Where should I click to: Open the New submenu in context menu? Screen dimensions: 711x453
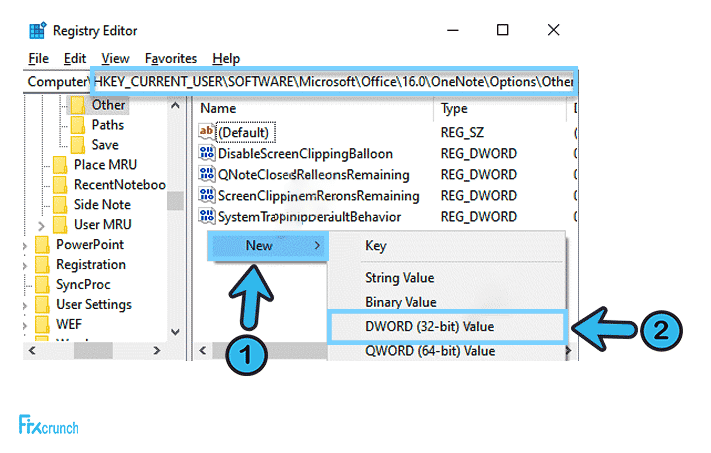click(x=268, y=246)
